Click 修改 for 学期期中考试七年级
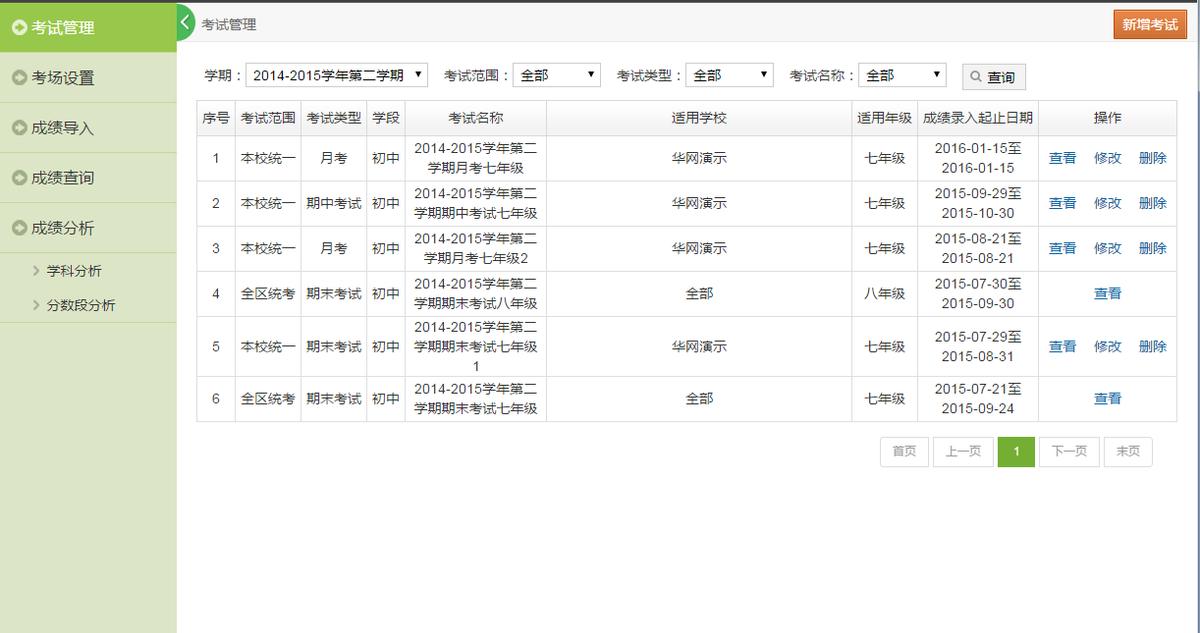 1108,202
